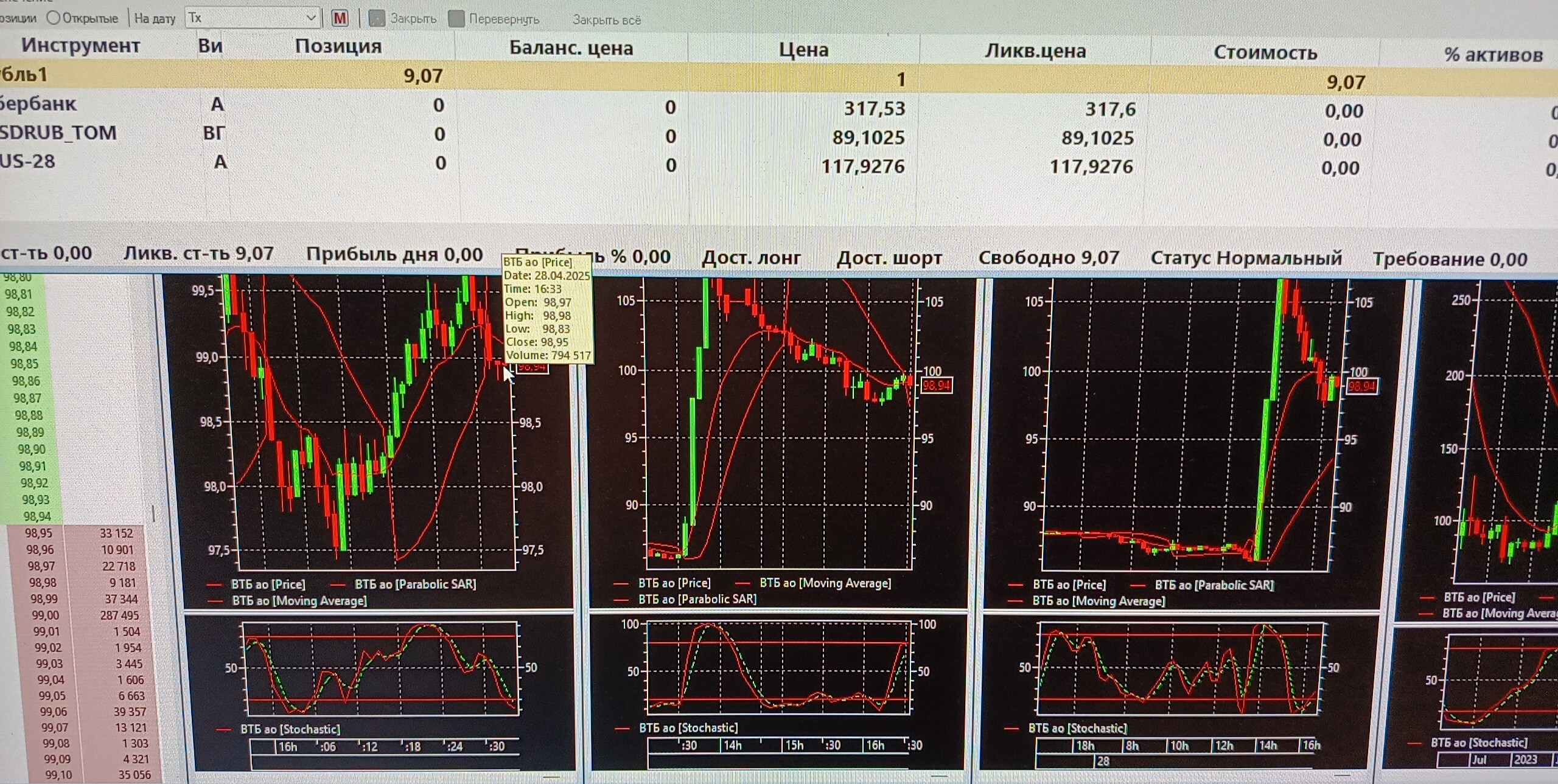This screenshot has height=784, width=1558.
Task: Click the Закрыть position icon
Action: 377,18
